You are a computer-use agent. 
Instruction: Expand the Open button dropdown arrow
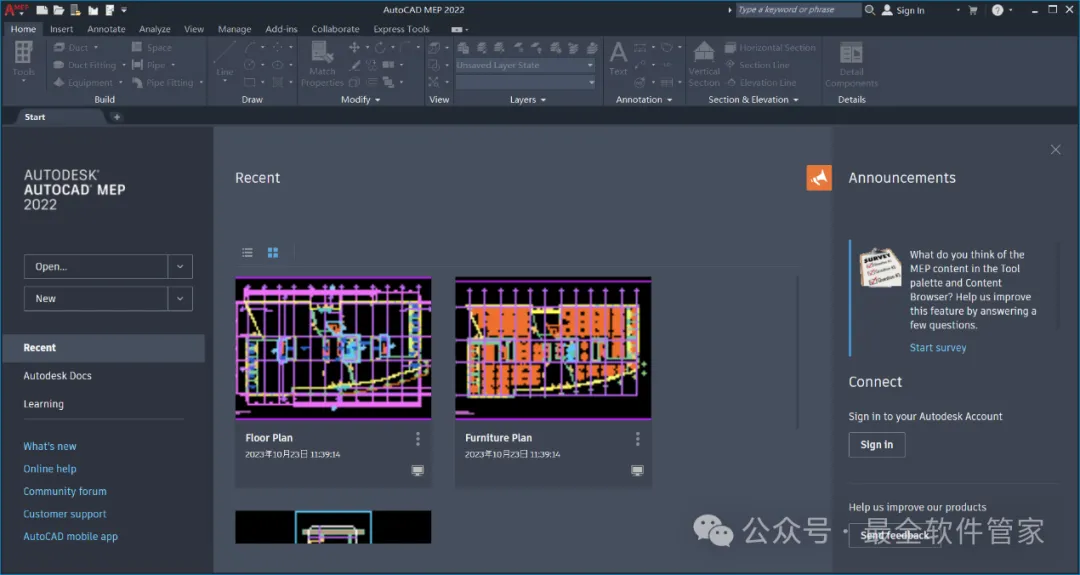(x=180, y=266)
